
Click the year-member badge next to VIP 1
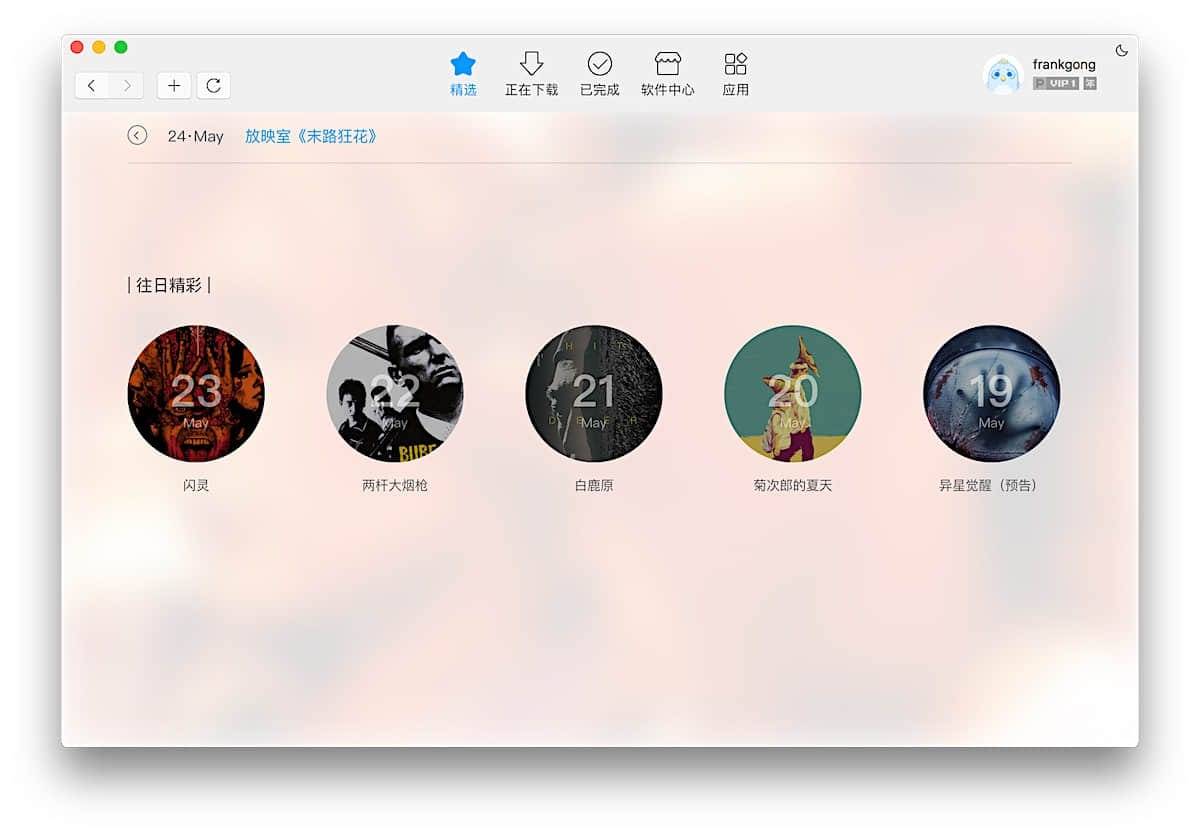1090,84
